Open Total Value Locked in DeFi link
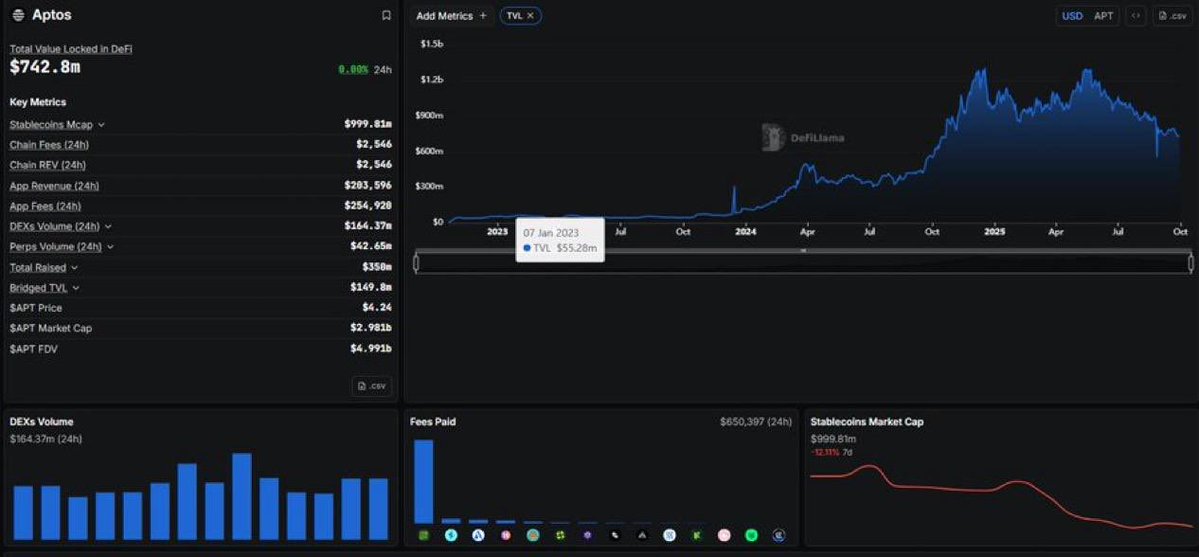Viewport: 1199px width, 557px height. coord(71,49)
